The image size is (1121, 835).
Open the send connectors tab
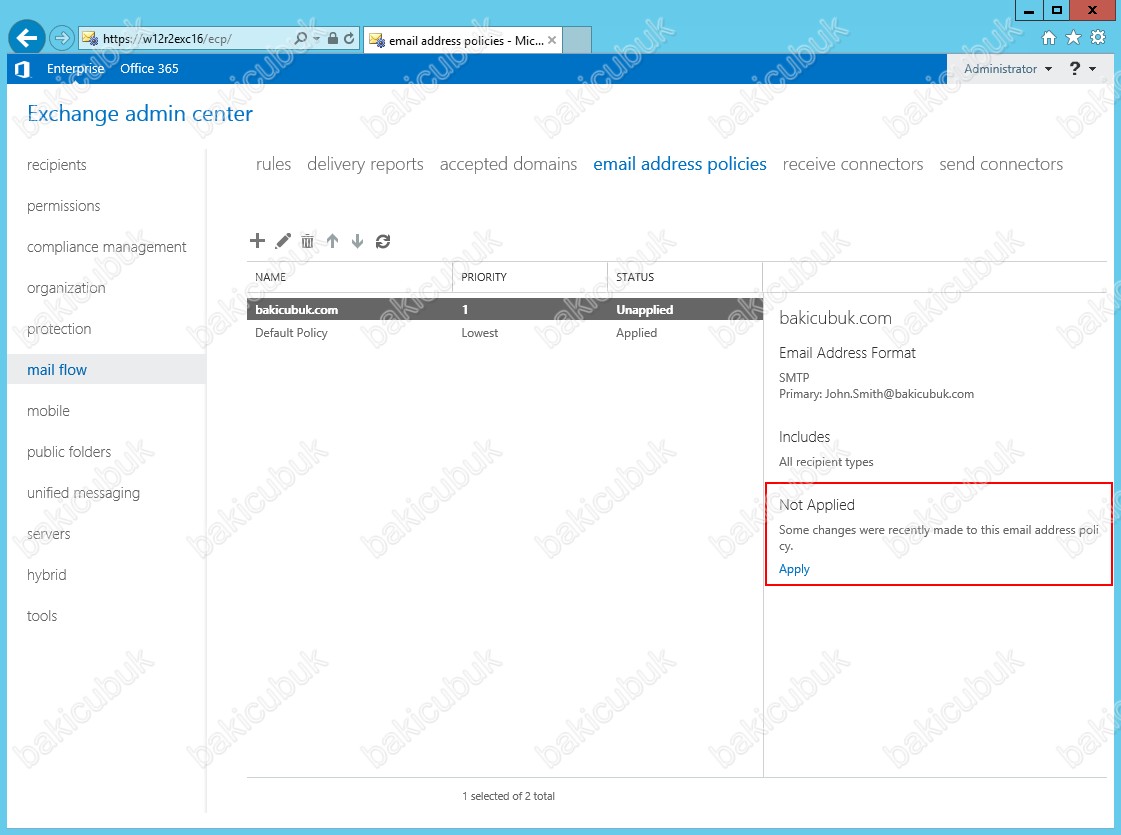[x=1001, y=164]
